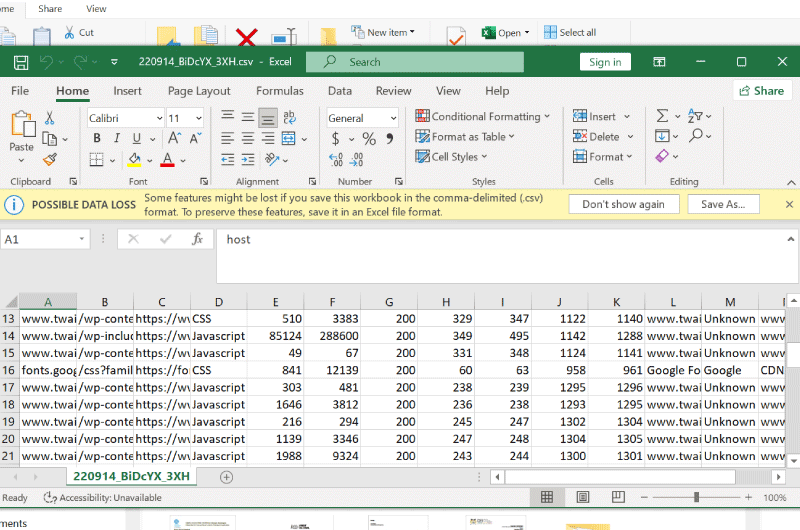This screenshot has width=800, height=530.
Task: Open the Data tab
Action: point(340,91)
